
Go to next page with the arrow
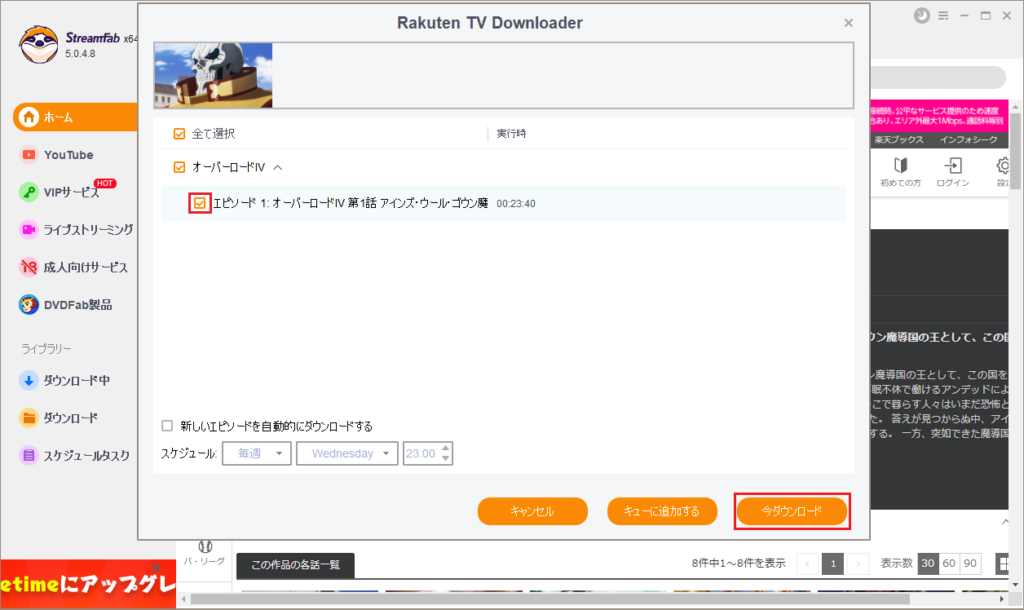[x=858, y=564]
